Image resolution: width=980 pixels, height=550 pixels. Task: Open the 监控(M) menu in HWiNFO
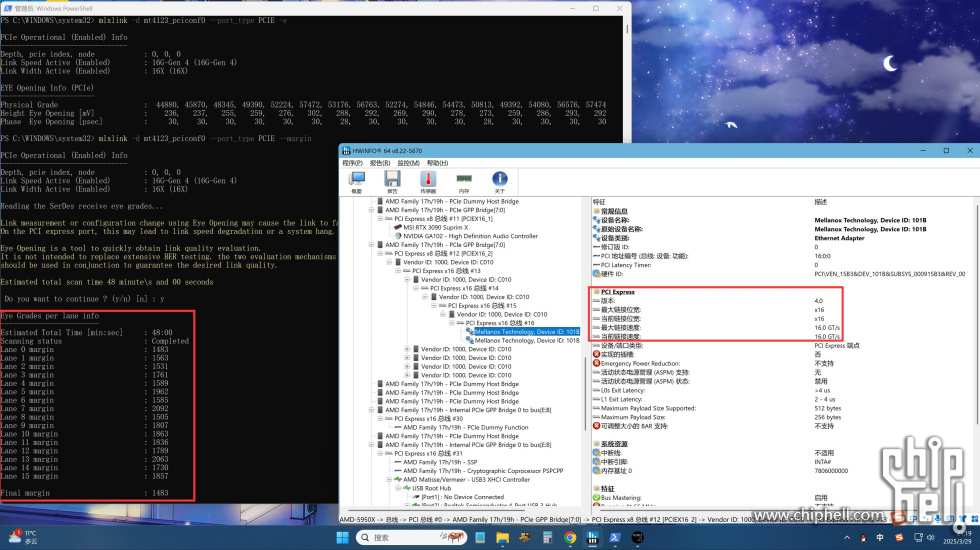(408, 163)
